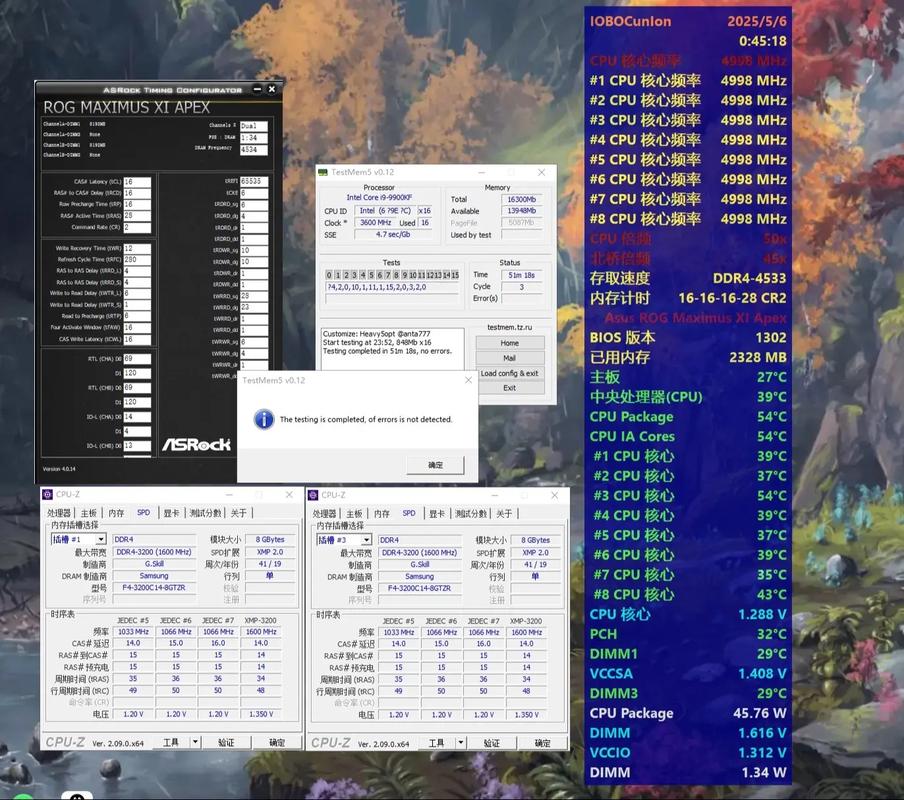Switch to 内存 tab in slot #1 CPU-Z
The image size is (904, 800).
point(116,513)
